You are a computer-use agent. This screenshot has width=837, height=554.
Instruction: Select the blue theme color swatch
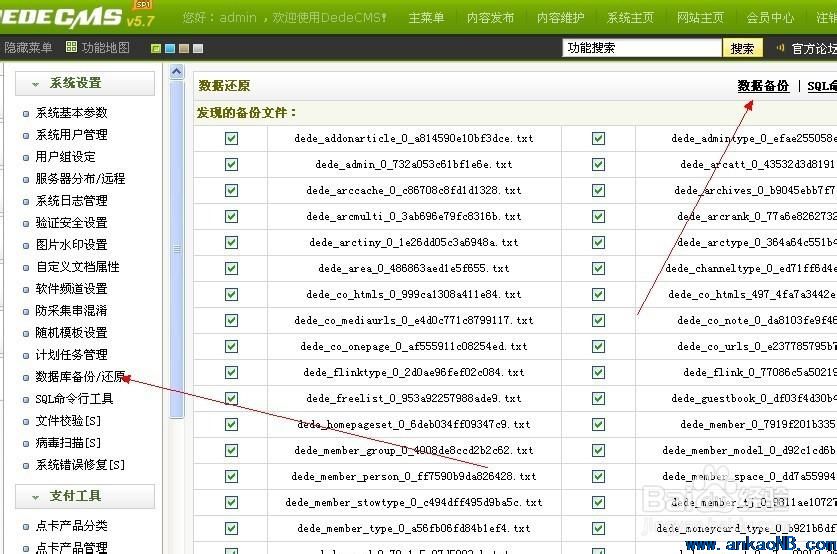(170, 48)
